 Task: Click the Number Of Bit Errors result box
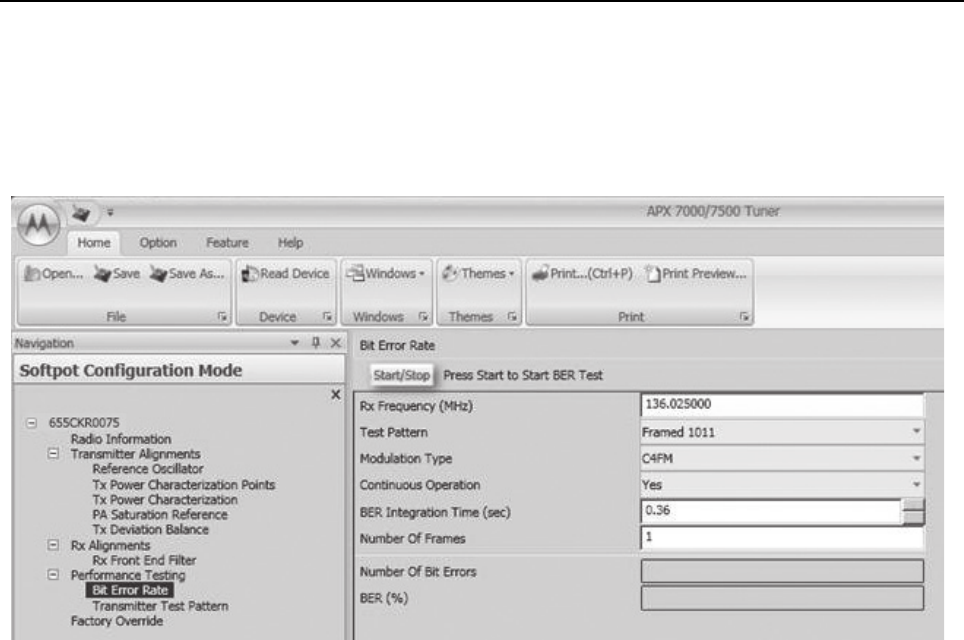pos(782,571)
